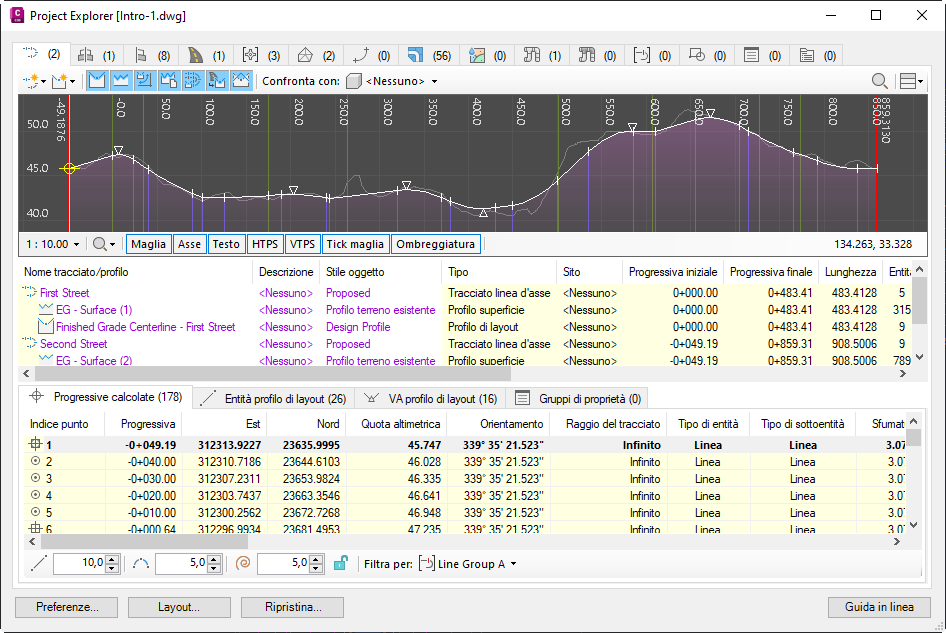This screenshot has height=633, width=946.
Task: Open the pipe networks tab (1)
Action: (542, 56)
